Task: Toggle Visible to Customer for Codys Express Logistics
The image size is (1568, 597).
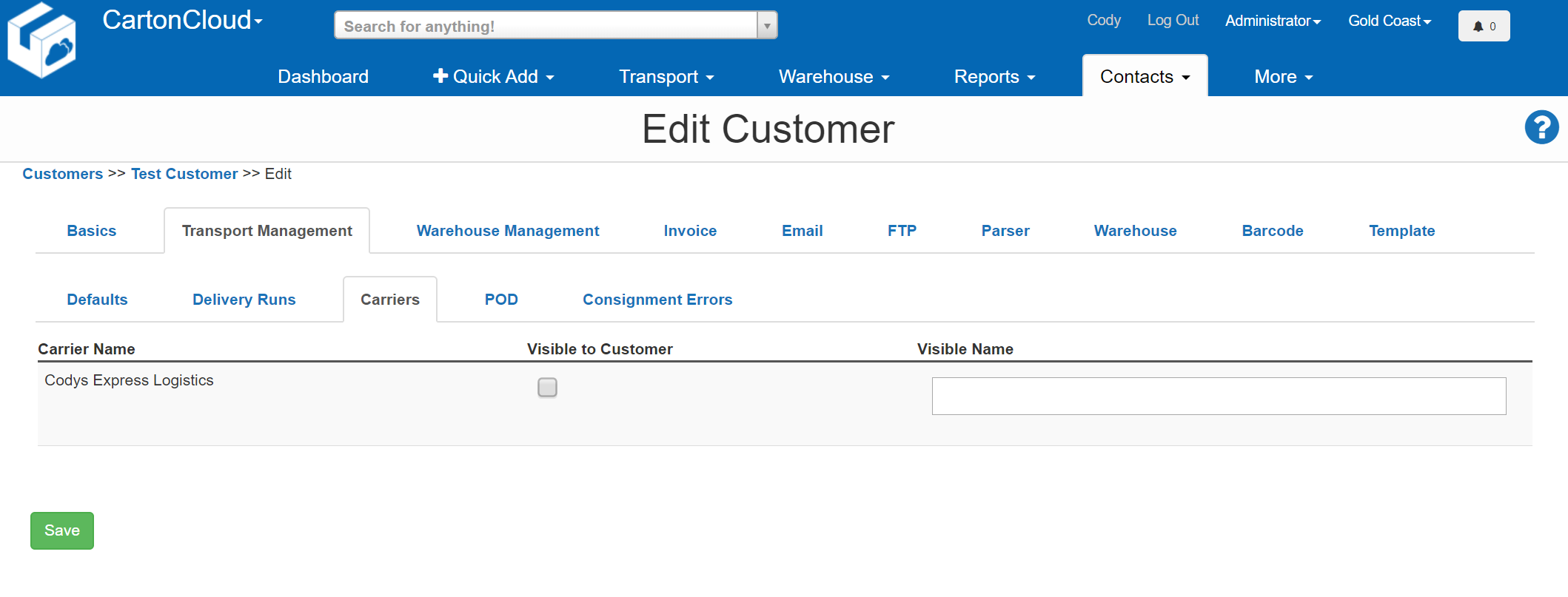Action: (x=547, y=388)
